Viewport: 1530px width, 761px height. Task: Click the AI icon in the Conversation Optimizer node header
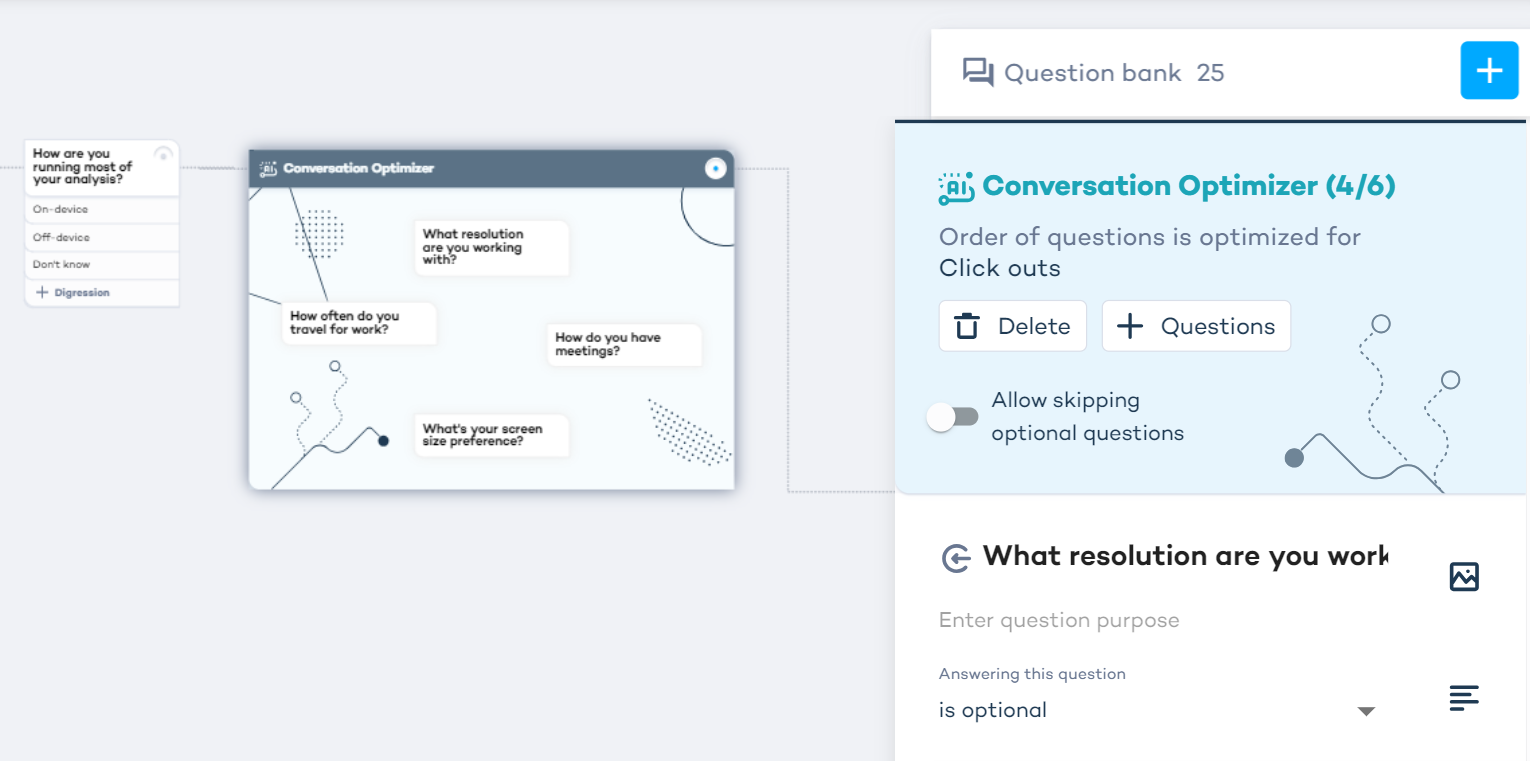click(267, 169)
